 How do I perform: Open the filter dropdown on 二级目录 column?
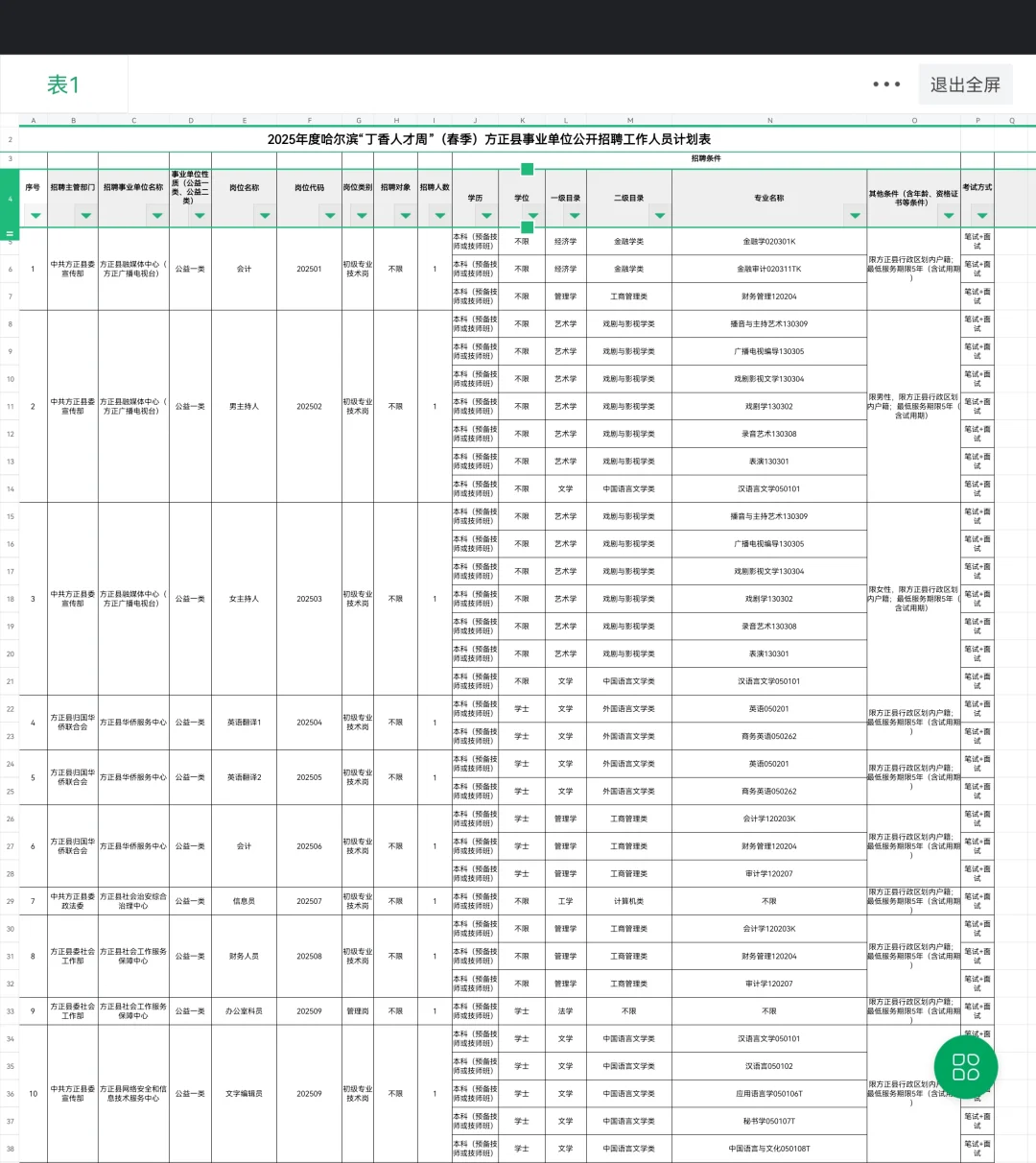click(x=659, y=217)
